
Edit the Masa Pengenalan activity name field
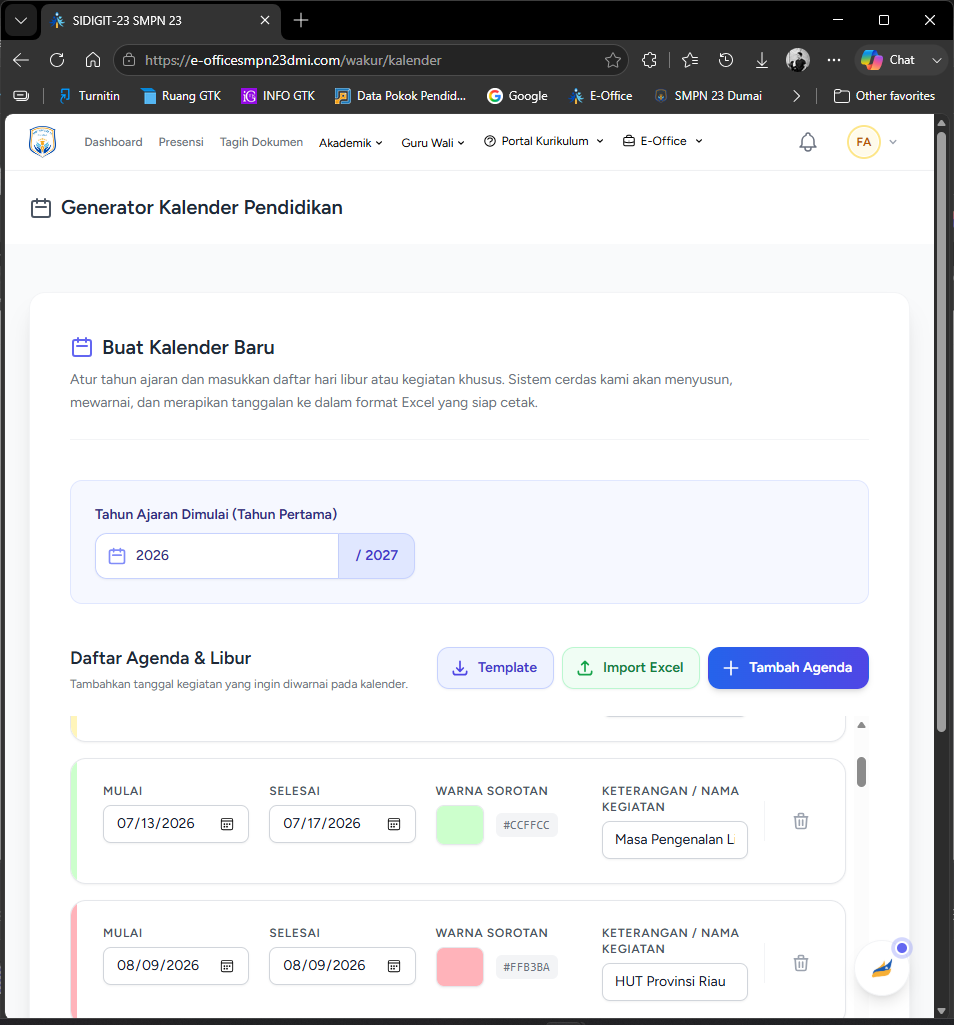pos(674,839)
